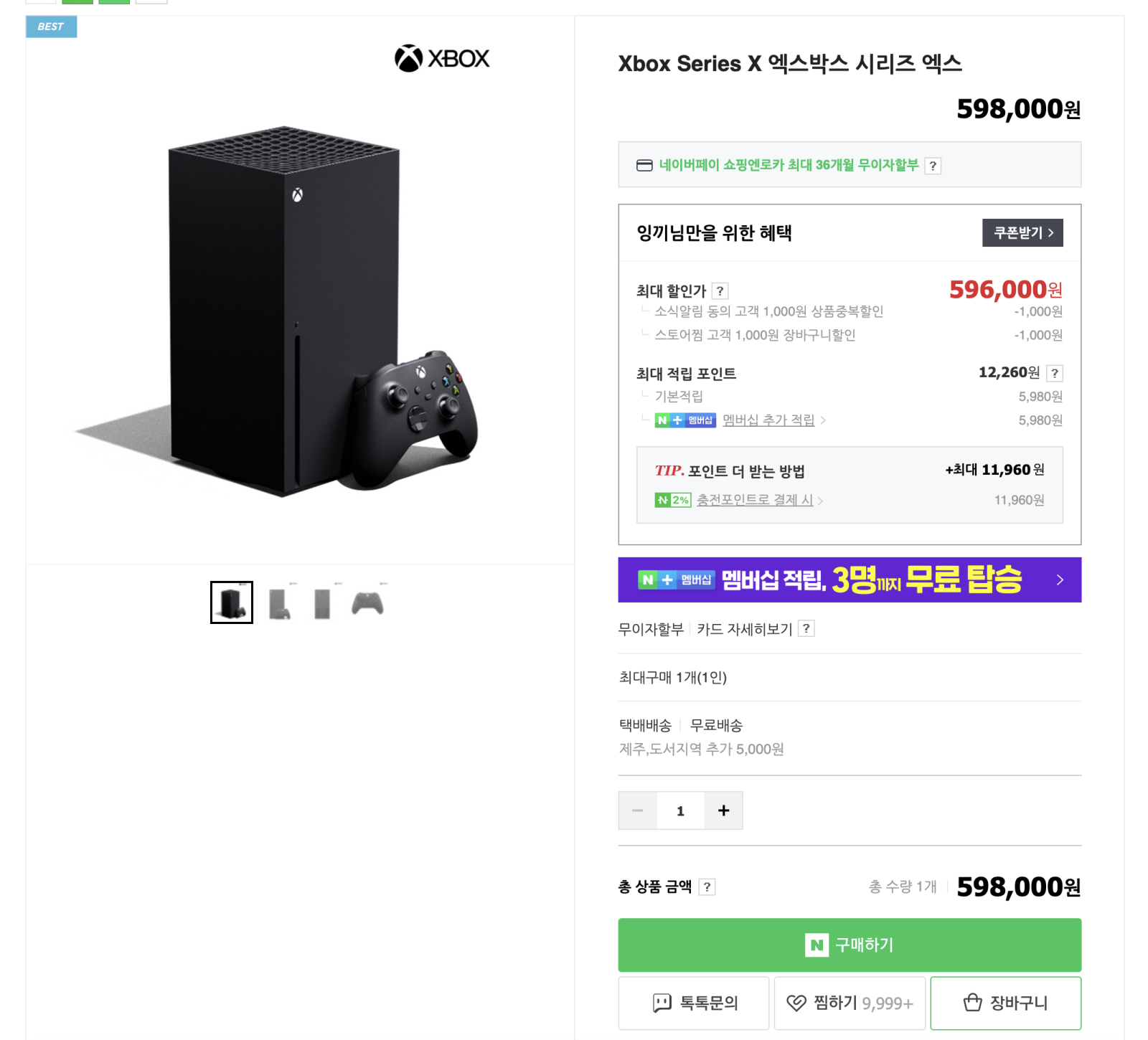Click the Xbox logo above product image

tap(442, 58)
